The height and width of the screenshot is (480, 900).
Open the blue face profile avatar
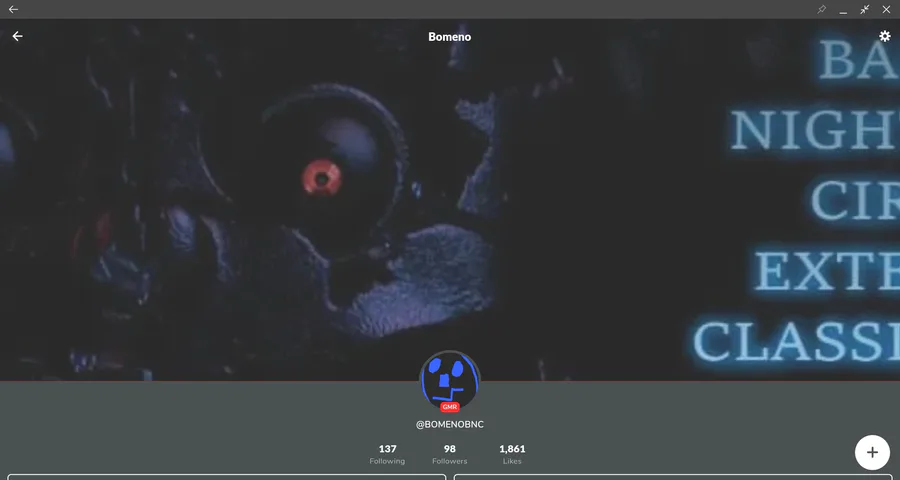click(450, 380)
